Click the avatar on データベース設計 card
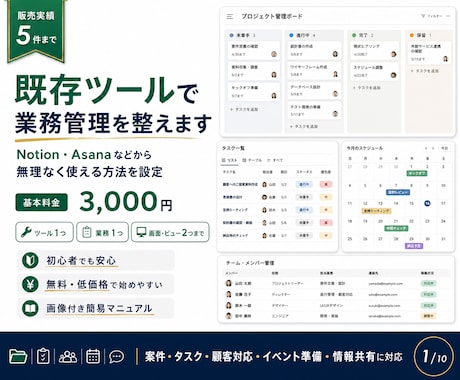 click(x=335, y=94)
